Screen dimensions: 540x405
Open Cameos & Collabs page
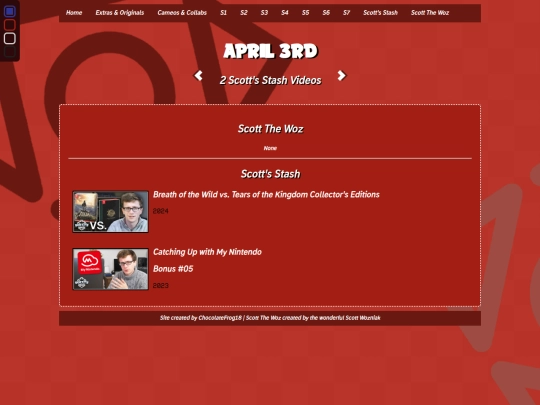point(182,13)
